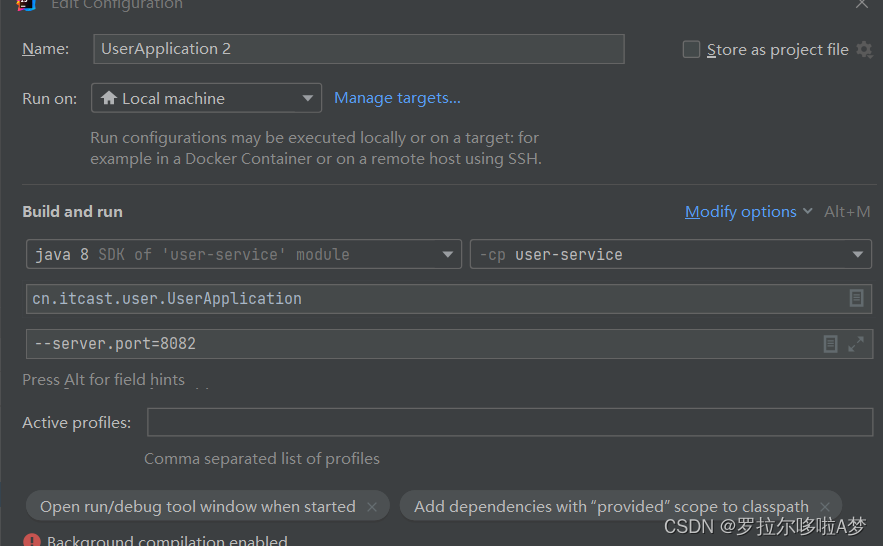The width and height of the screenshot is (883, 546).
Task: Click the IntelliJ logo in title bar
Action: tap(26, 5)
